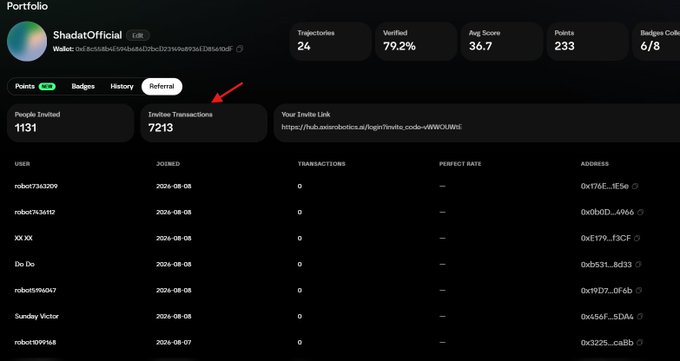Viewport: 680px width, 361px height.
Task: Click the address text 0x19D7...0F6b
Action: point(606,290)
